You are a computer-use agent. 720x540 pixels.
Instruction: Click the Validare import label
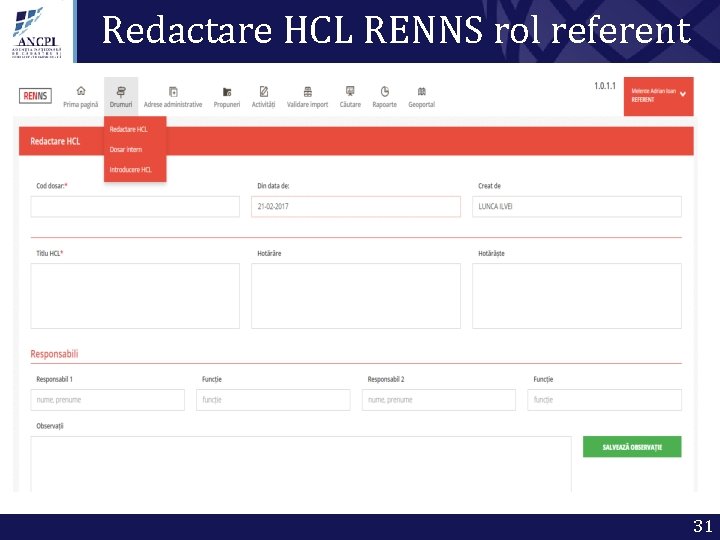[308, 105]
